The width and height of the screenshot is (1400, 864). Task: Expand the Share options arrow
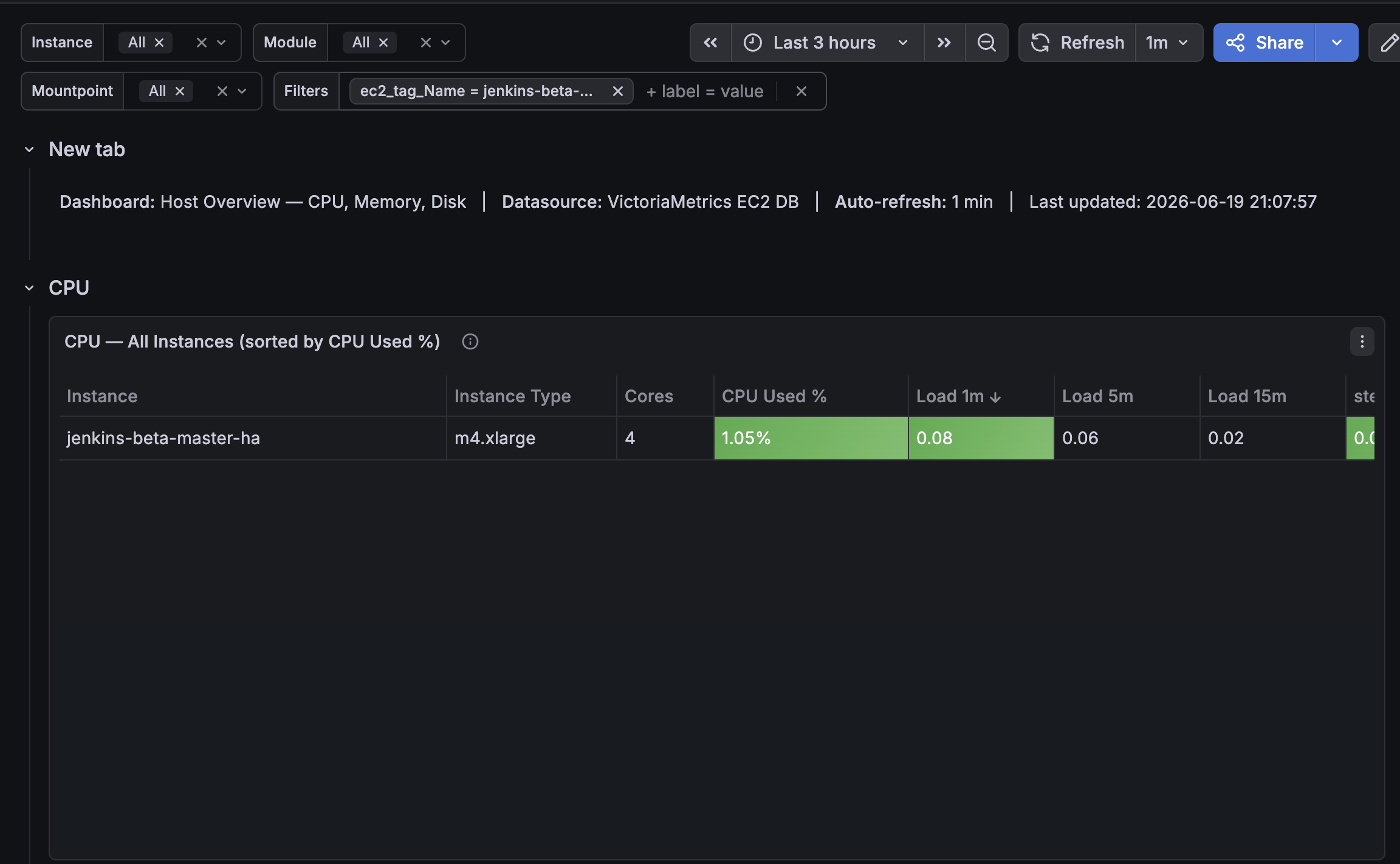coord(1336,43)
